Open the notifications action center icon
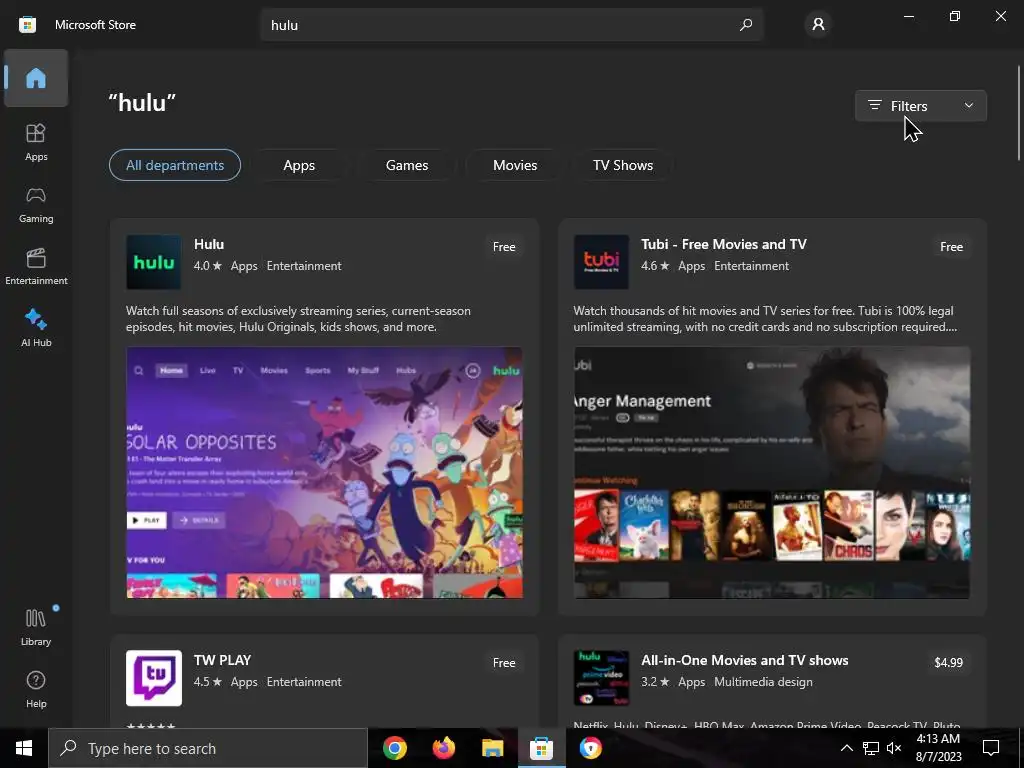Viewport: 1024px width, 768px height. tap(990, 748)
